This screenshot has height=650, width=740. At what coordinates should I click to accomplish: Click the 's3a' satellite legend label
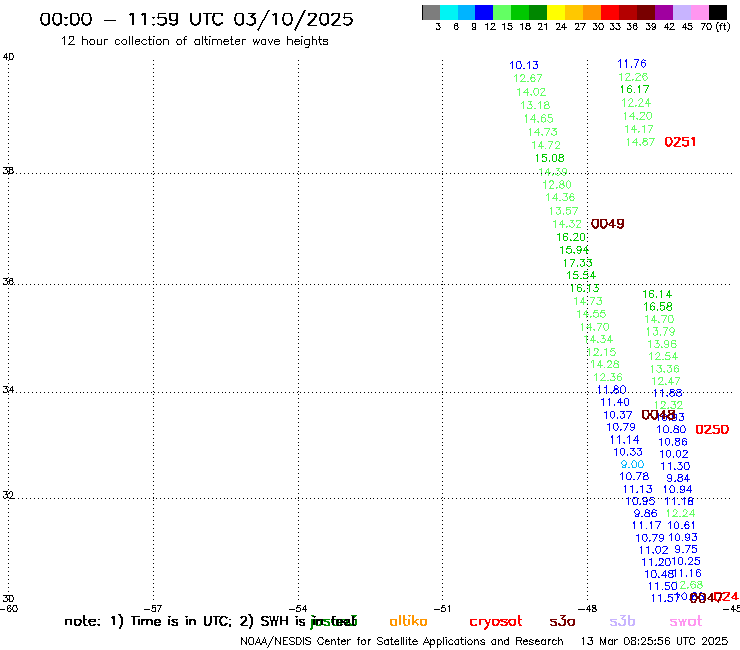562,621
